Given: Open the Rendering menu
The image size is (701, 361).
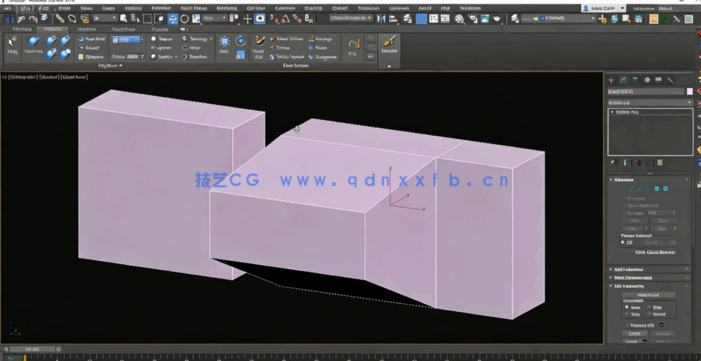Looking at the screenshot, I should (x=227, y=8).
